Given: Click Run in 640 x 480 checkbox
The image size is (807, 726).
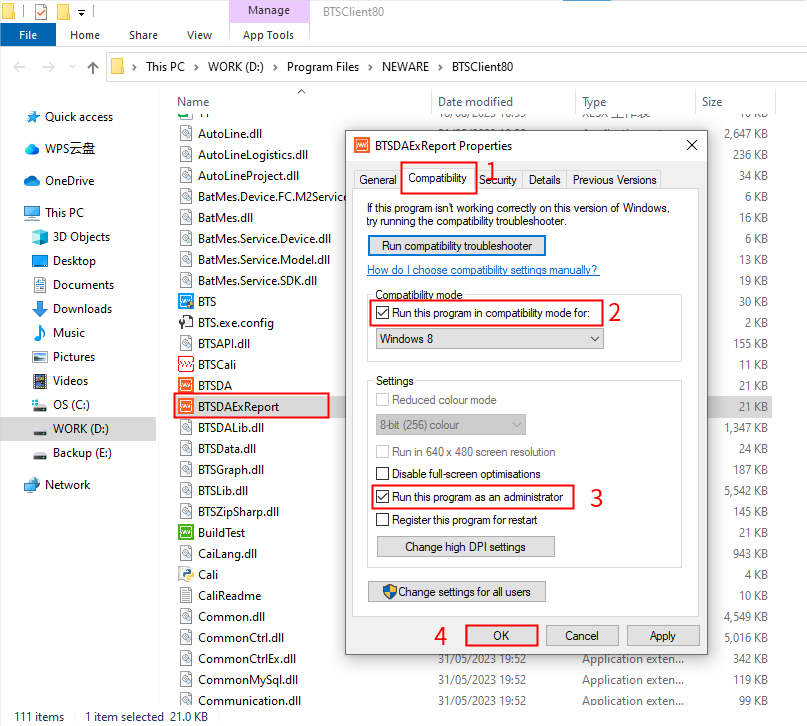Looking at the screenshot, I should click(382, 452).
